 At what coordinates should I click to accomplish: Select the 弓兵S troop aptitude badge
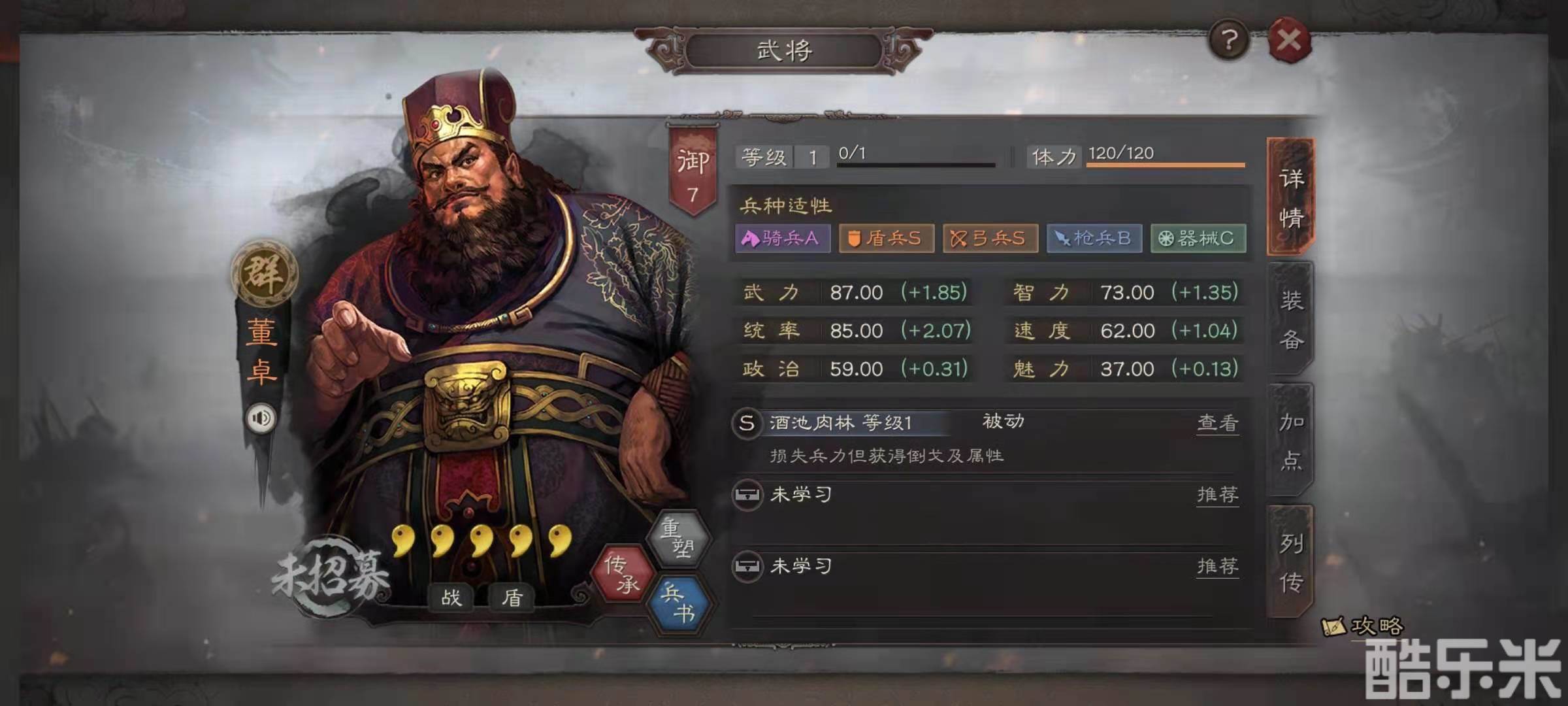[990, 238]
